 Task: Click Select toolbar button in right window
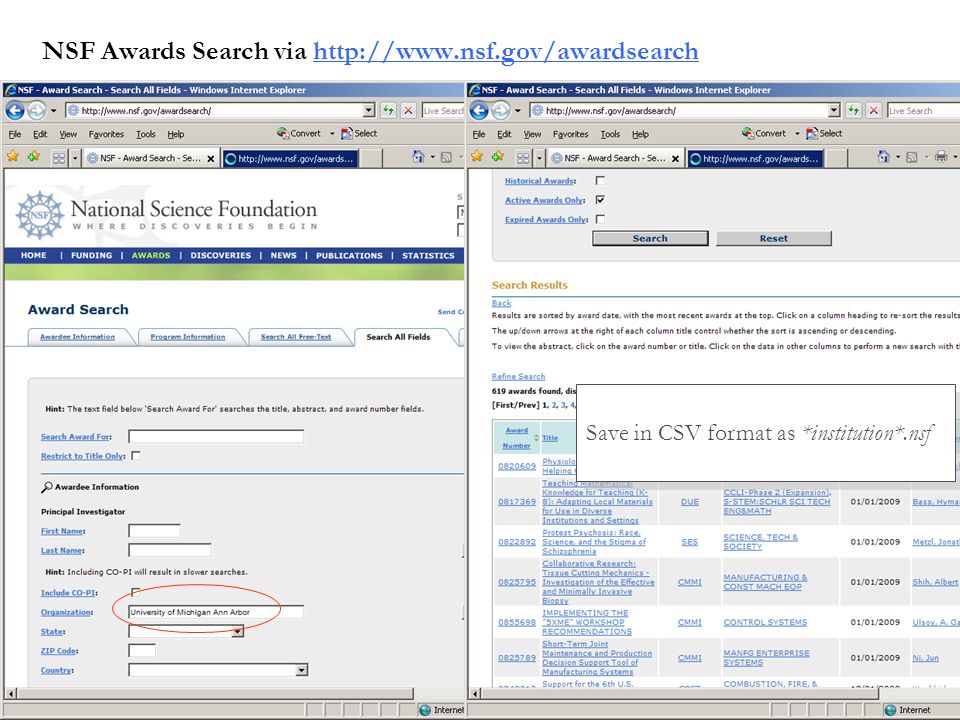point(824,133)
